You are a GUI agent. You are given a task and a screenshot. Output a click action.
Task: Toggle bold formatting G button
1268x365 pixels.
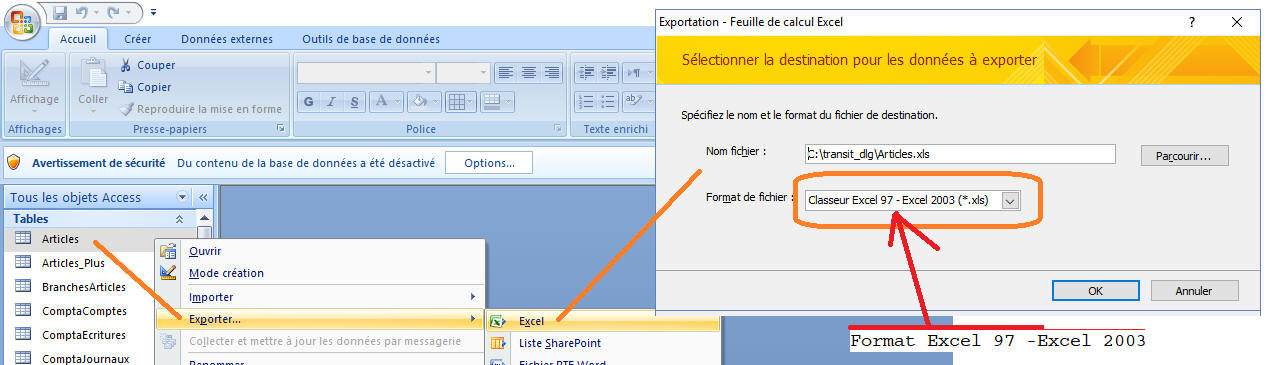[x=308, y=101]
